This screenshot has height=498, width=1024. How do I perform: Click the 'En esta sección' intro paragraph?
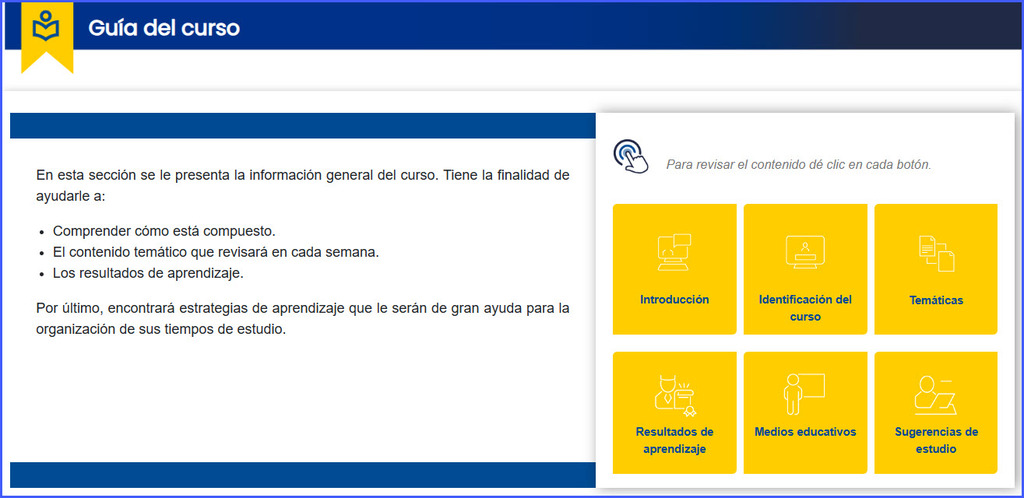(x=303, y=185)
